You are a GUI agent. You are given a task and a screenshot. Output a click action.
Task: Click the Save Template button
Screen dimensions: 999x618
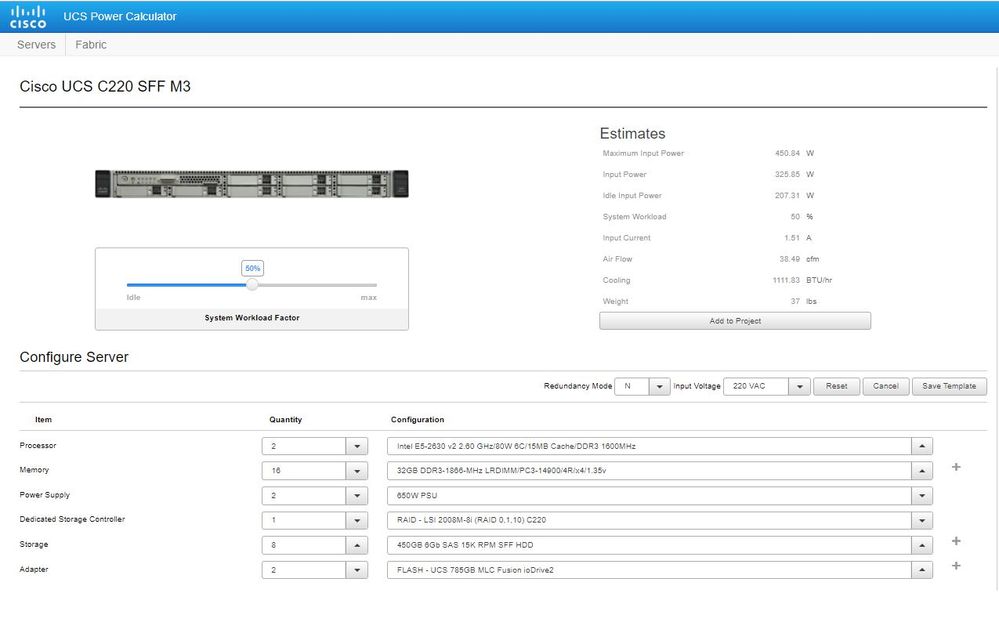949,386
